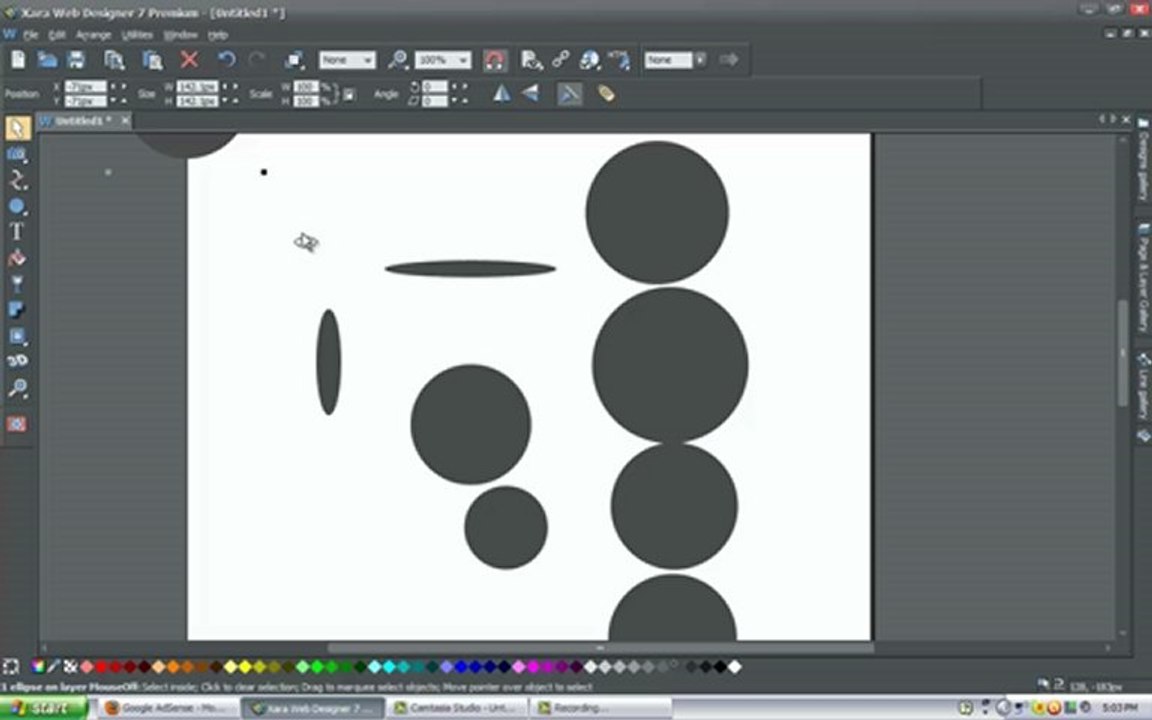The image size is (1152, 720).
Task: Set no colour checker swatch
Action: 71,666
